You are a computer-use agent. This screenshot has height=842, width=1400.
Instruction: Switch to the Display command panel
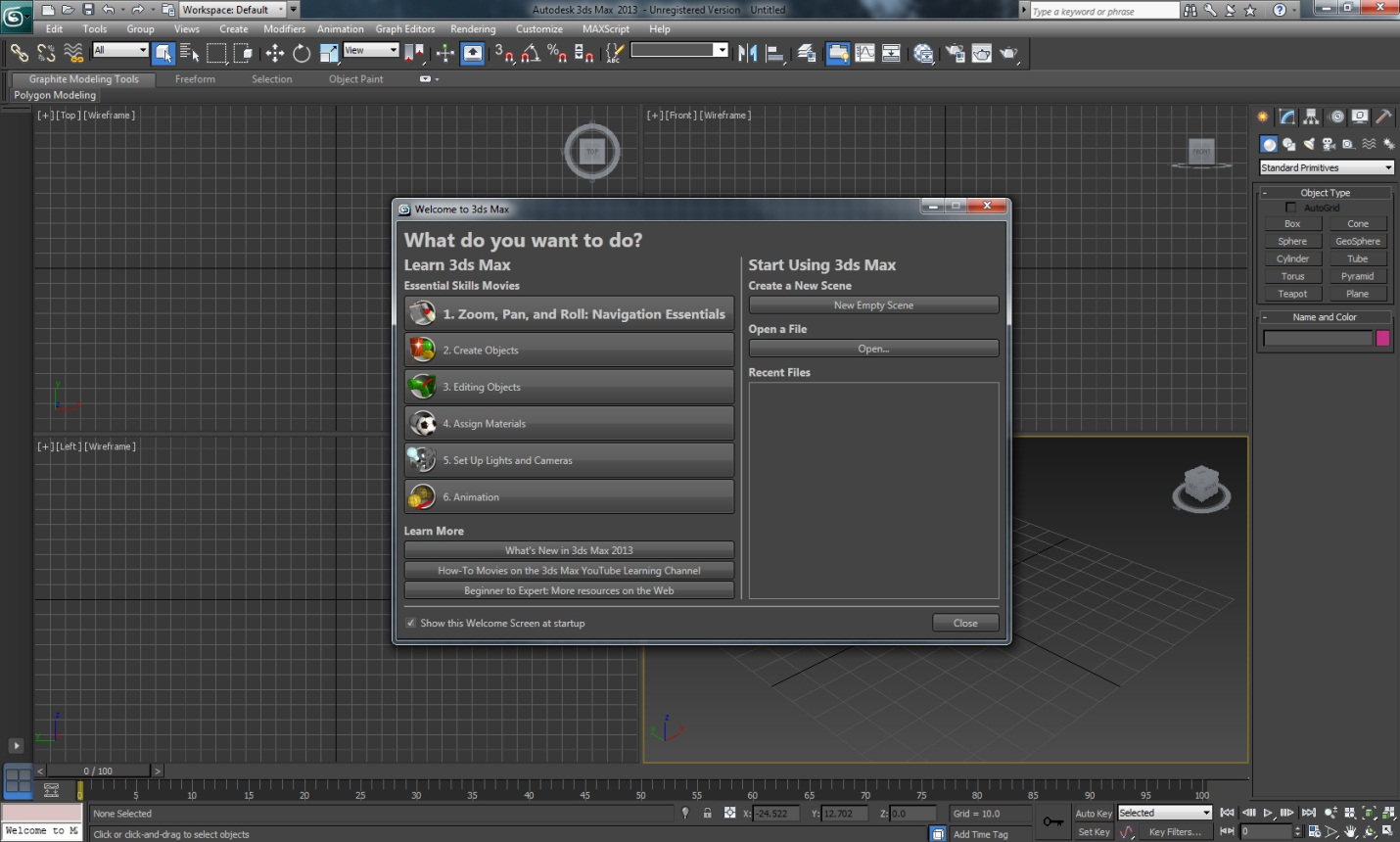1360,117
